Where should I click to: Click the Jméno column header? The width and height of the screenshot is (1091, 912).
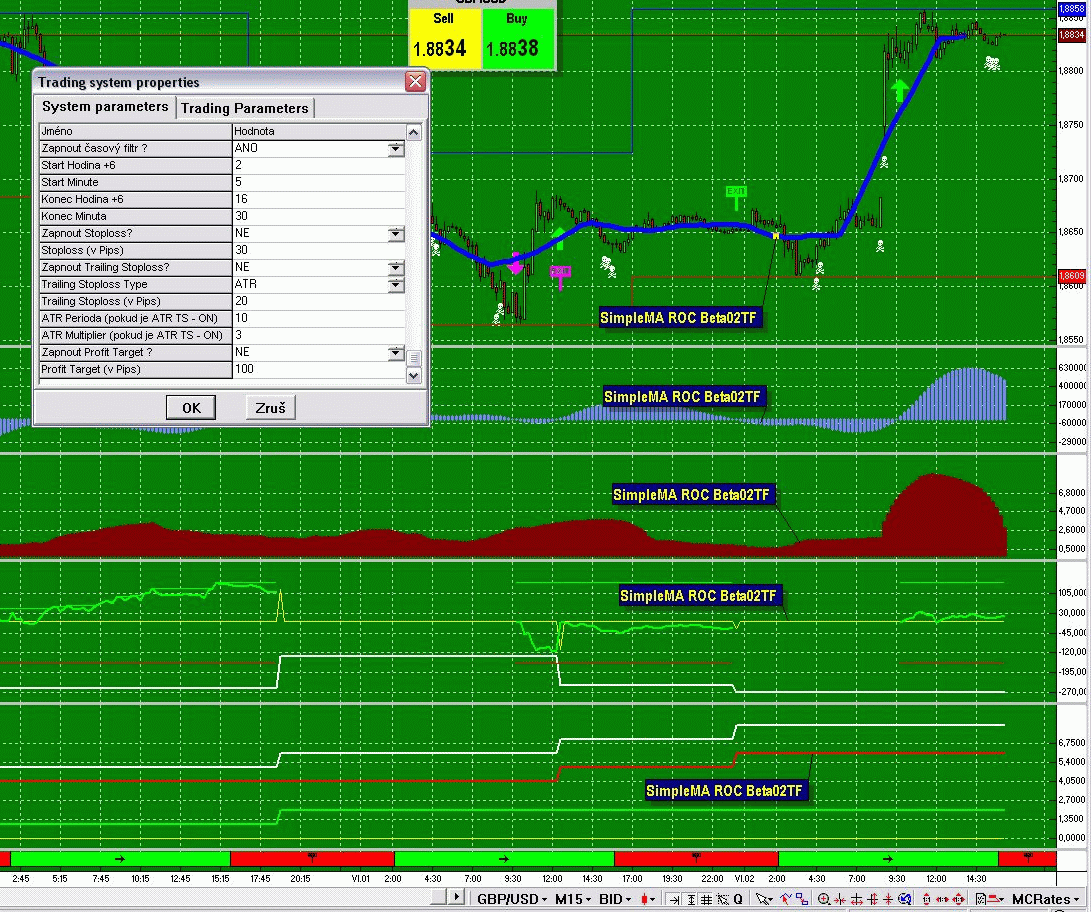pos(135,131)
